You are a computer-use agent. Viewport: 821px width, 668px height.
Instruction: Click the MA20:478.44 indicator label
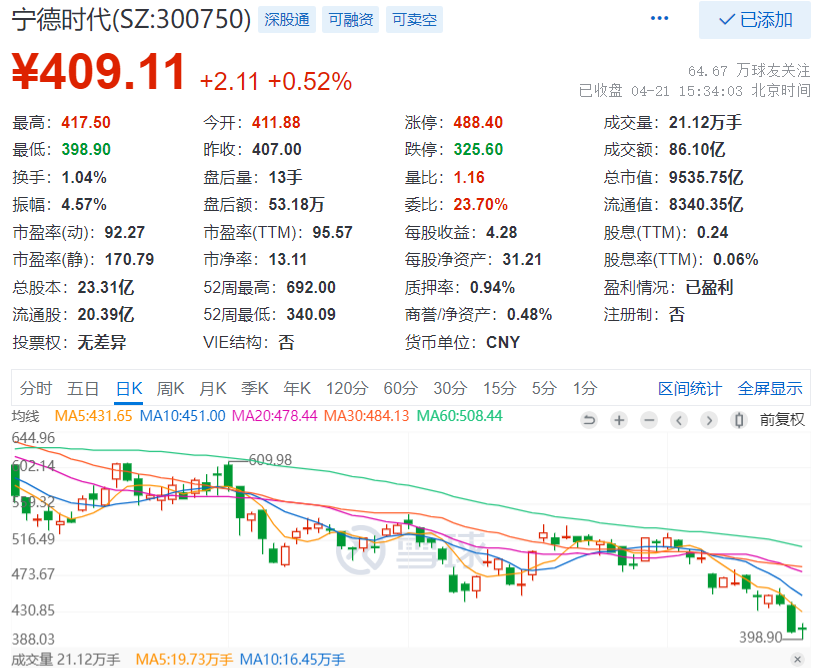coord(274,416)
